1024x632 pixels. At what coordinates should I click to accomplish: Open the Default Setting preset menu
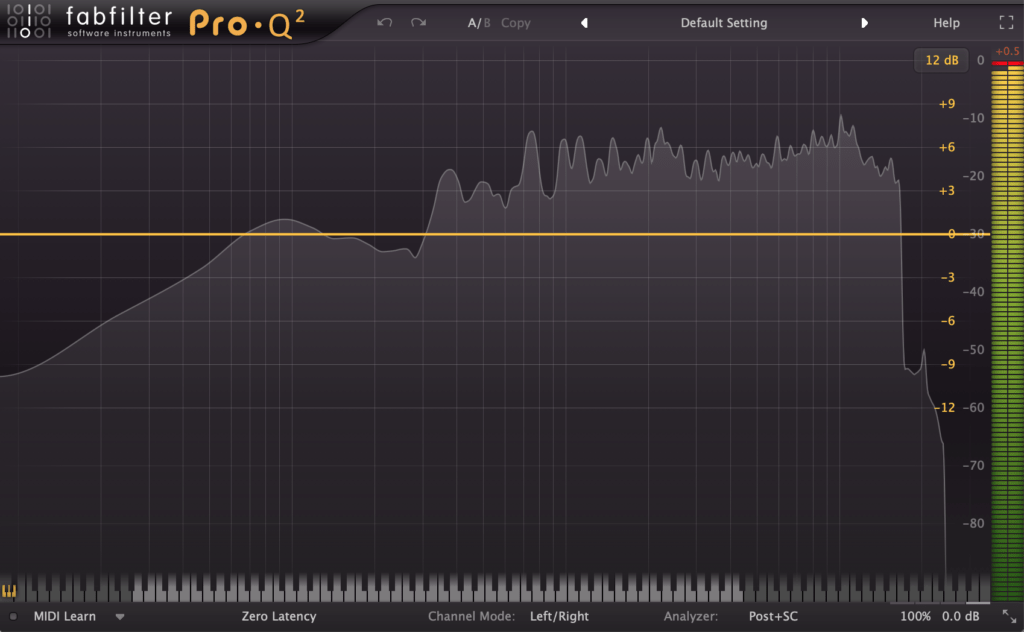point(723,22)
